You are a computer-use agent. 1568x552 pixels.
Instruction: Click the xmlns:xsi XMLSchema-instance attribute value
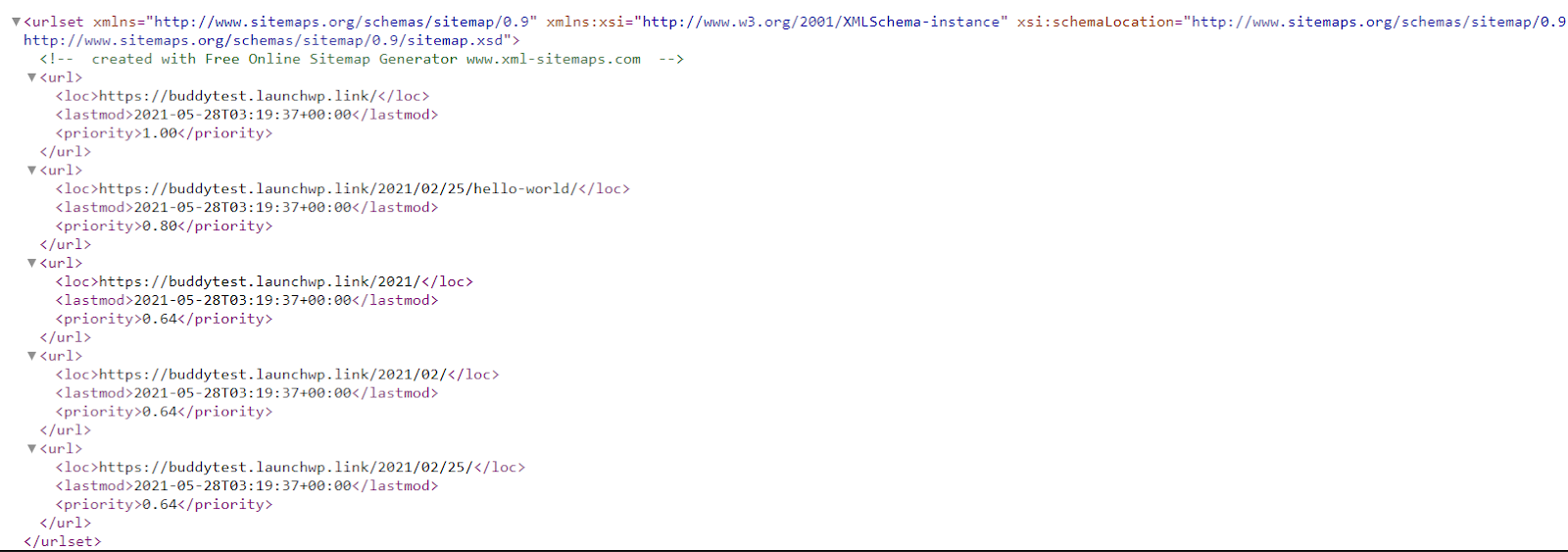pos(825,22)
